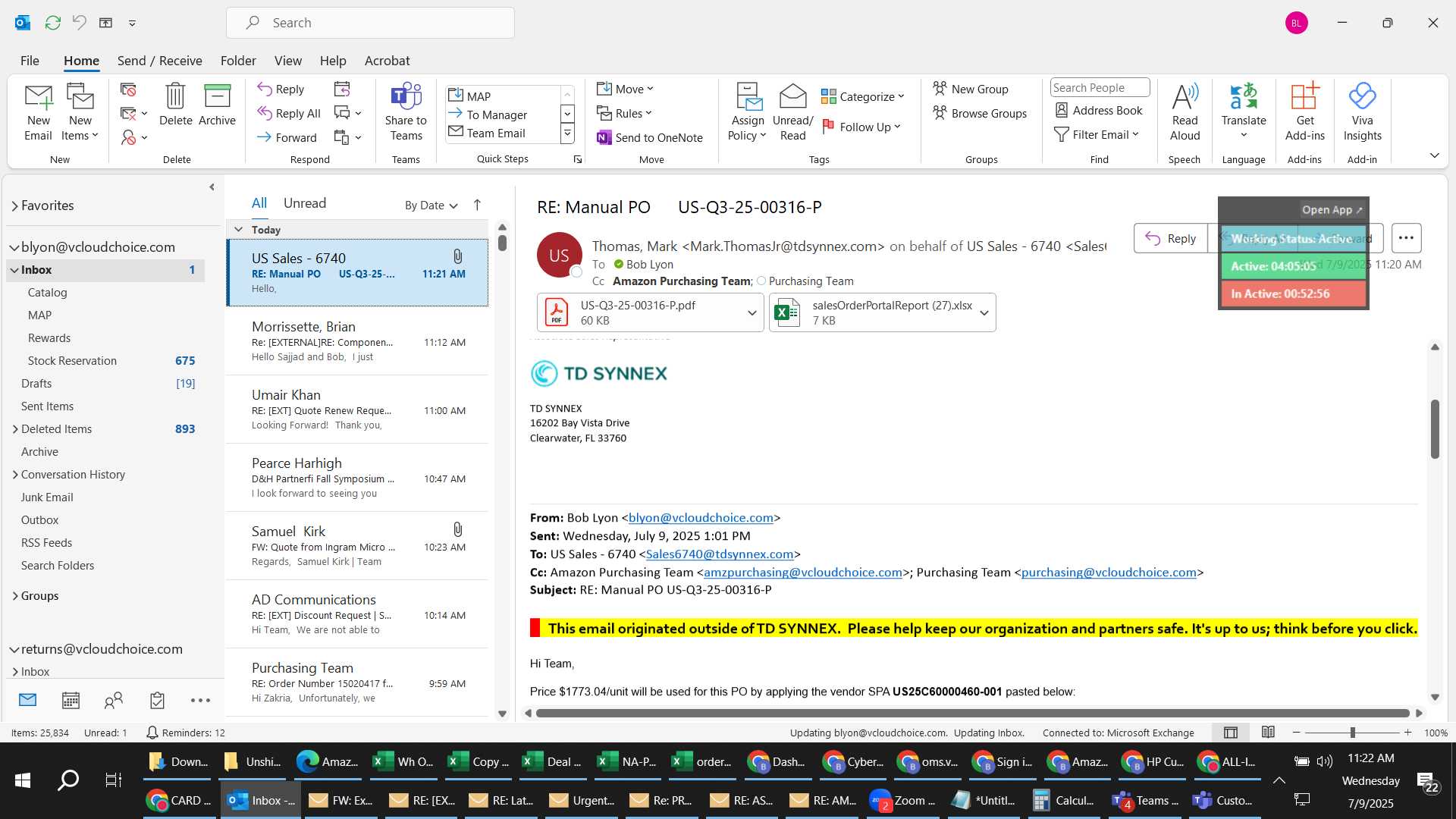Click Open App in status widget
The width and height of the screenshot is (1456, 819).
click(1332, 210)
